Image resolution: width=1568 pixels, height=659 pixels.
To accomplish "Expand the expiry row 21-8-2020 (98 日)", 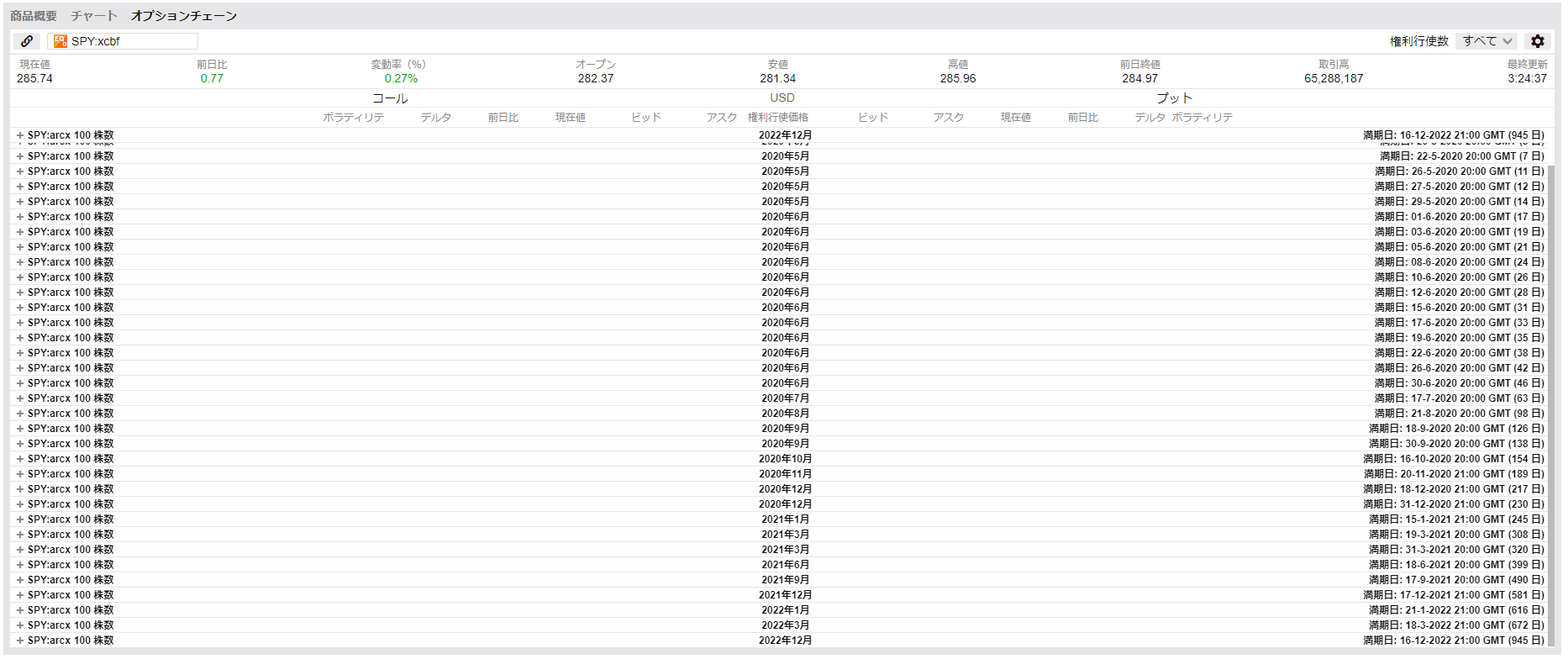I will [x=20, y=414].
